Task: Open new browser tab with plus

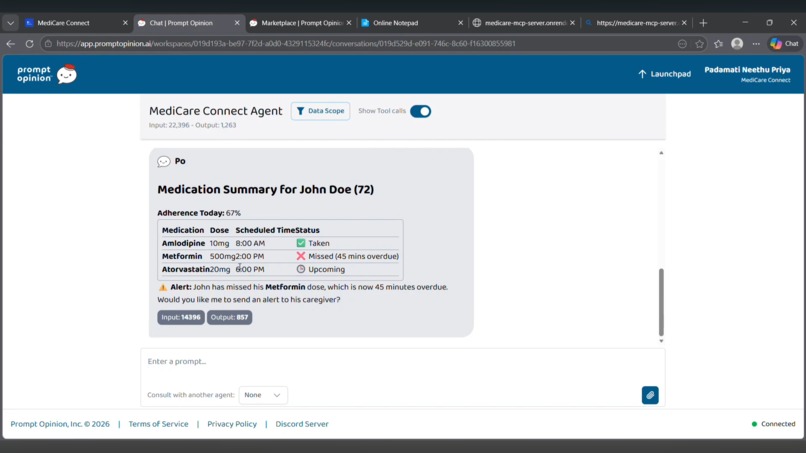Action: point(703,23)
